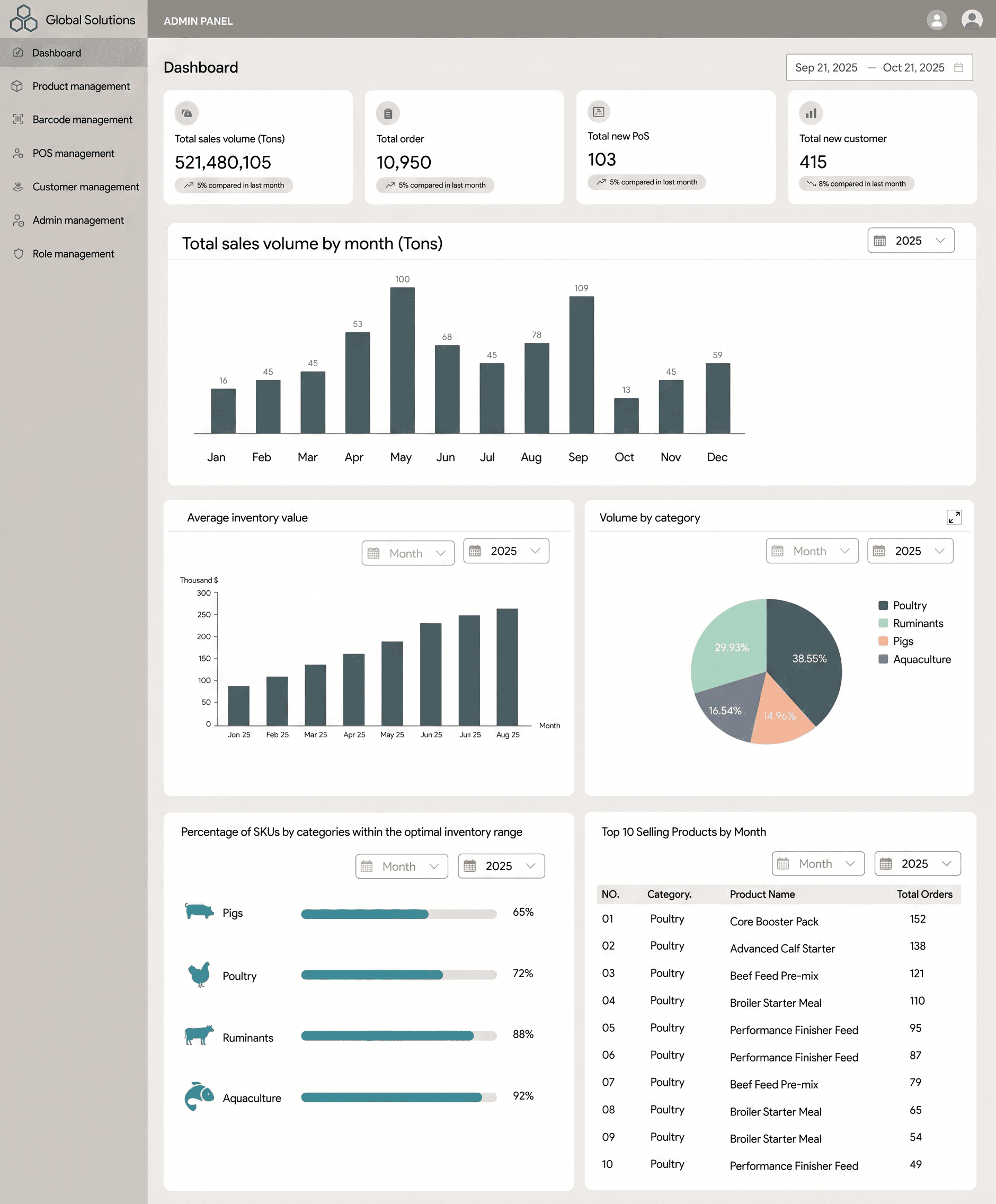Click the Total order clipboard icon
Viewport: 996px width, 1204px height.
pyautogui.click(x=388, y=113)
